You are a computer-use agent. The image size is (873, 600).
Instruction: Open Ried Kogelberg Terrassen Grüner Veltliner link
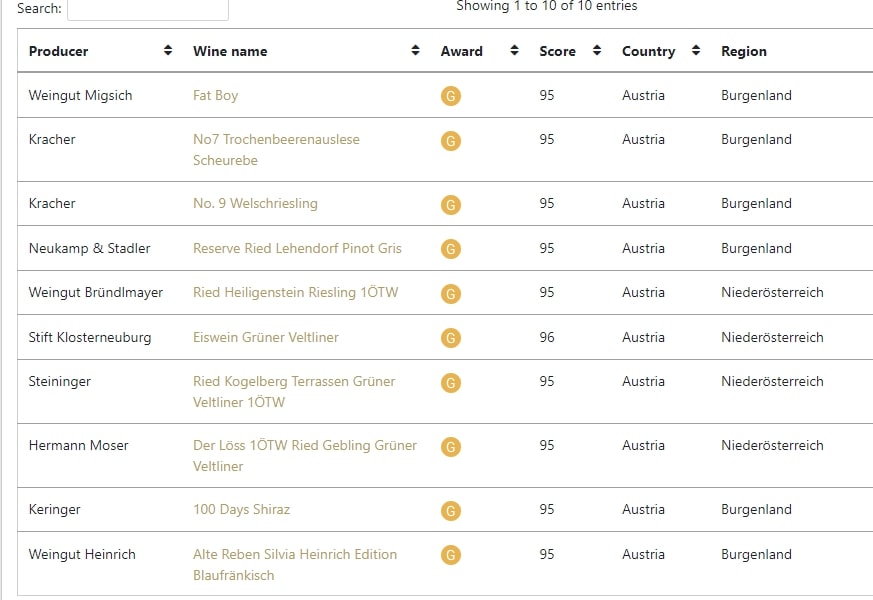(x=294, y=392)
